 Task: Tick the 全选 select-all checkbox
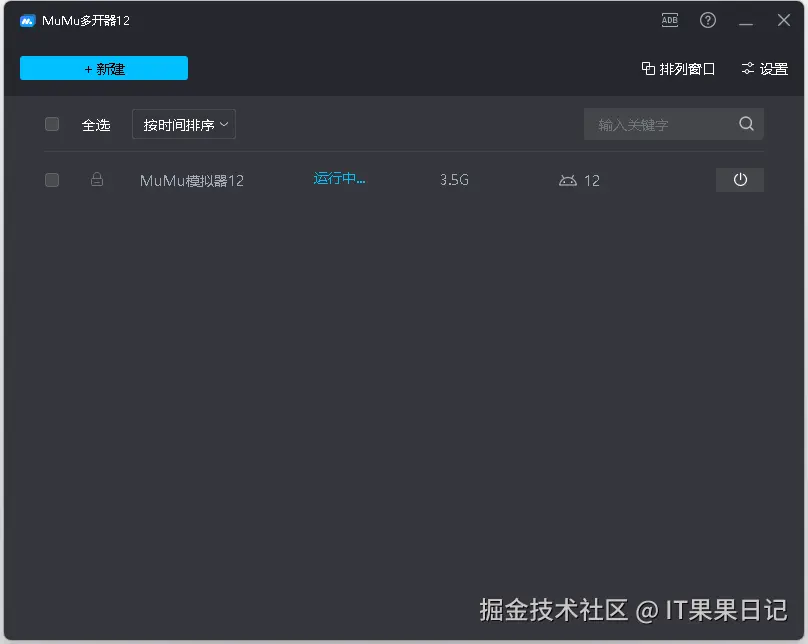tap(52, 124)
